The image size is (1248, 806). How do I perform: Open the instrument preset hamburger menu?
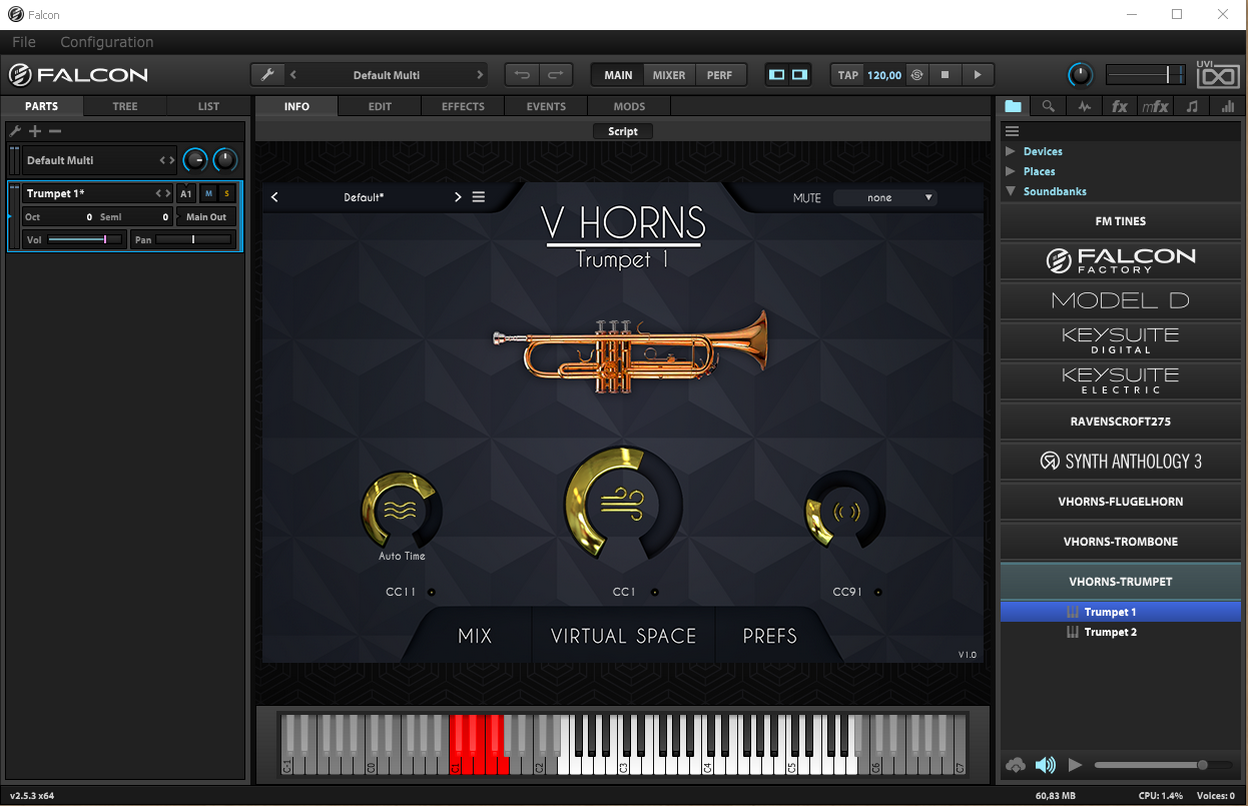pos(479,197)
